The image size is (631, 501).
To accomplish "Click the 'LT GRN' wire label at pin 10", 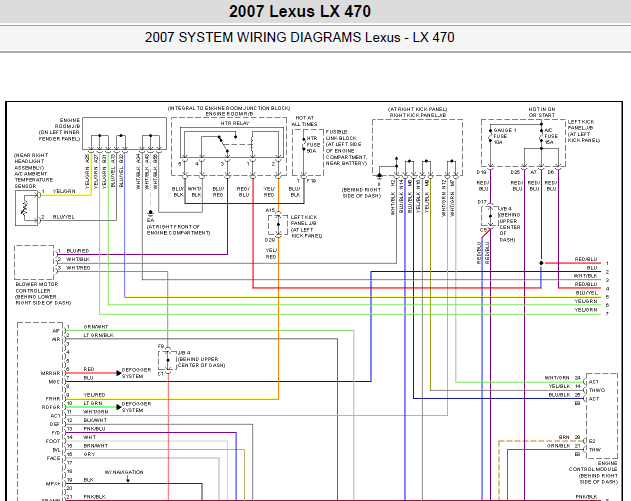I will pyautogui.click(x=93, y=403).
